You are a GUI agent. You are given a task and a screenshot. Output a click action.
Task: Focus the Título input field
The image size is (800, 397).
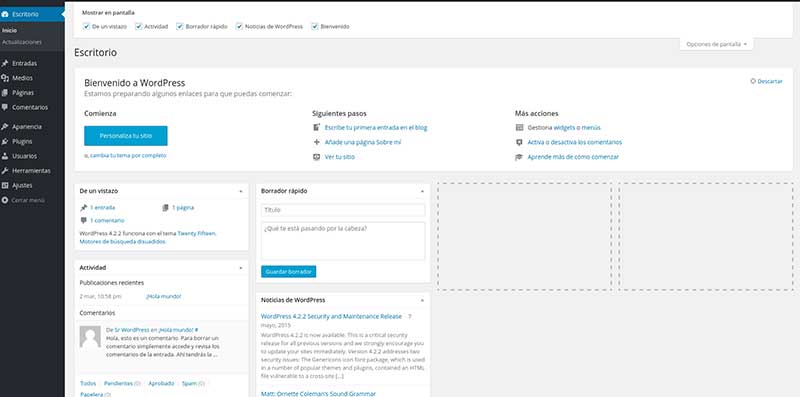pos(343,210)
